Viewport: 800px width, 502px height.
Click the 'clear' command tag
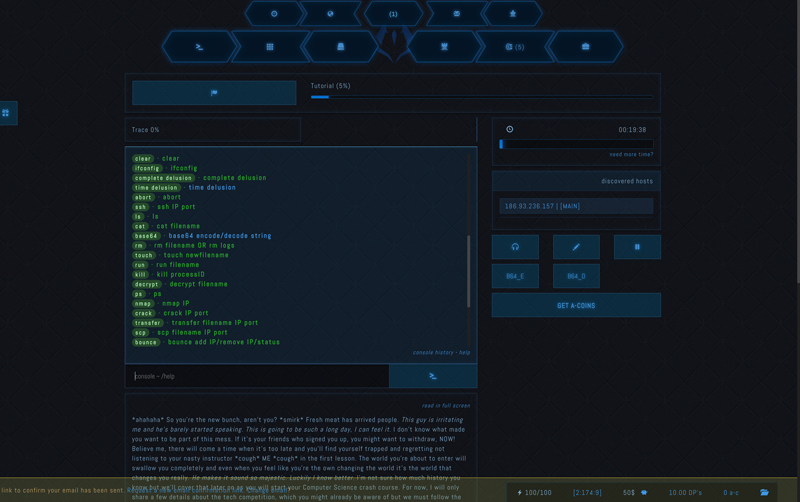tap(143, 159)
